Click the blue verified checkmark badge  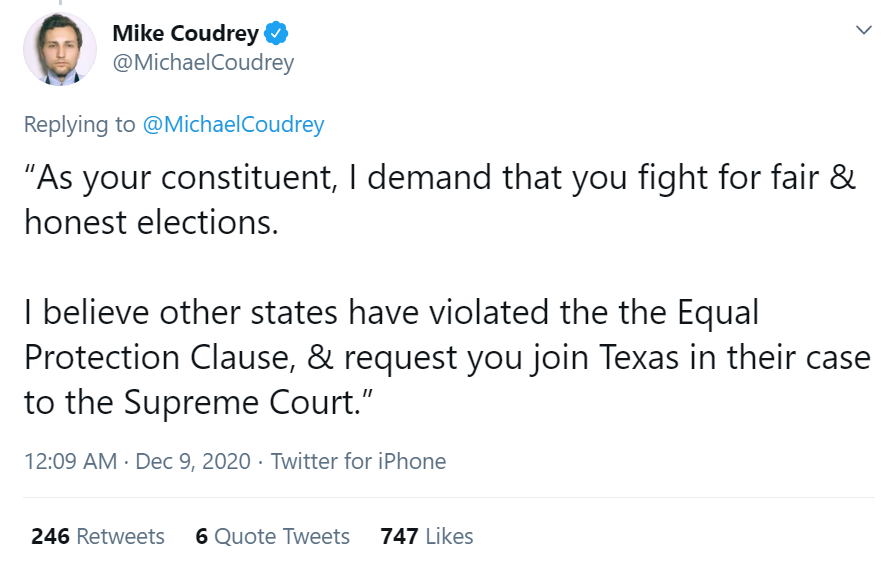[x=277, y=34]
